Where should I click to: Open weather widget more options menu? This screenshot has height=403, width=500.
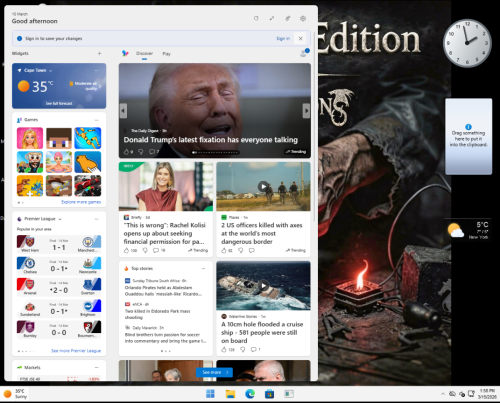tap(97, 70)
